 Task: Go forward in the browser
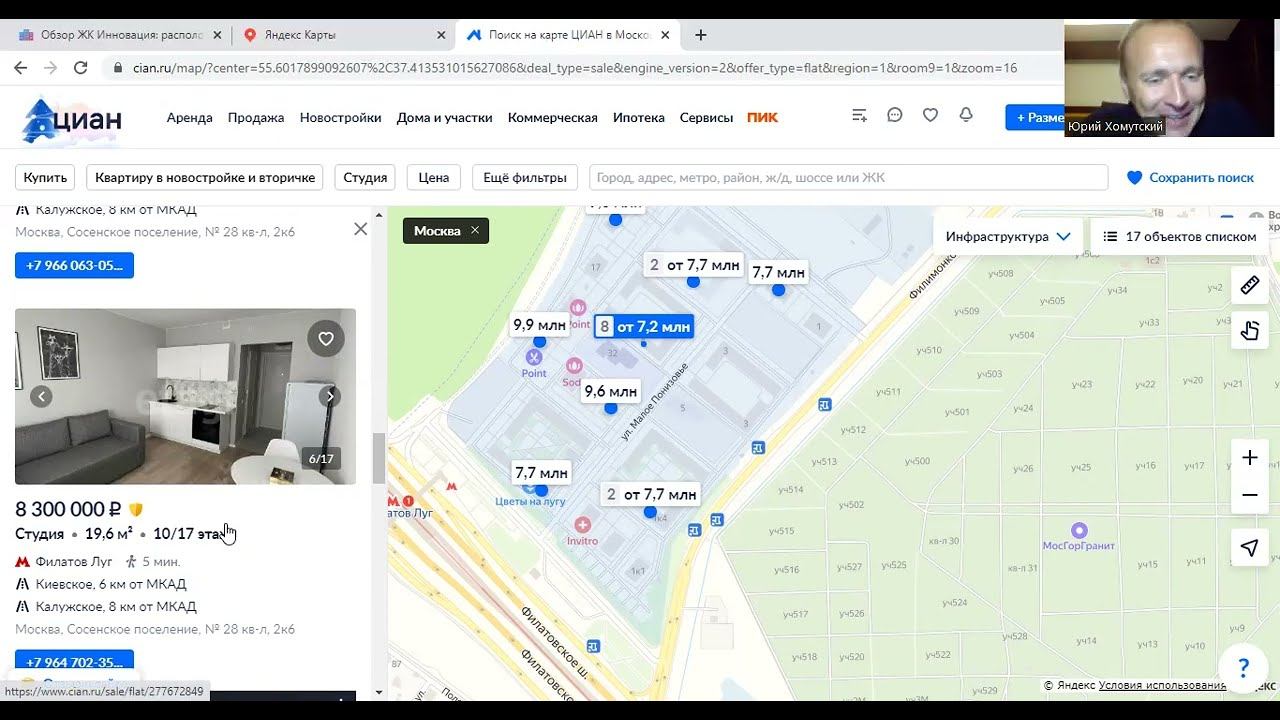point(50,68)
